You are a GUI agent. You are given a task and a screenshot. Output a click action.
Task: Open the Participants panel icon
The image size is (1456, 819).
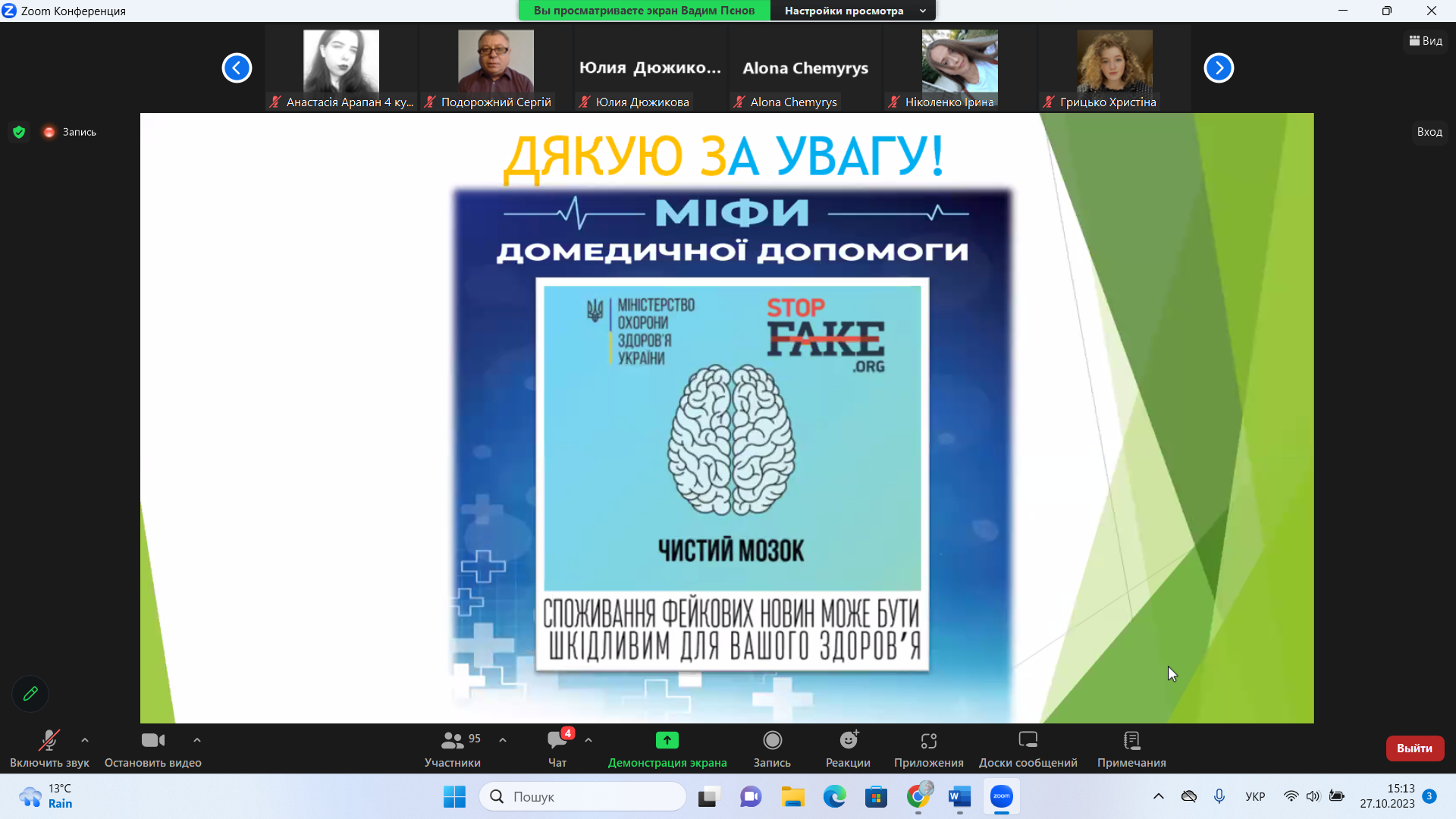point(453,740)
